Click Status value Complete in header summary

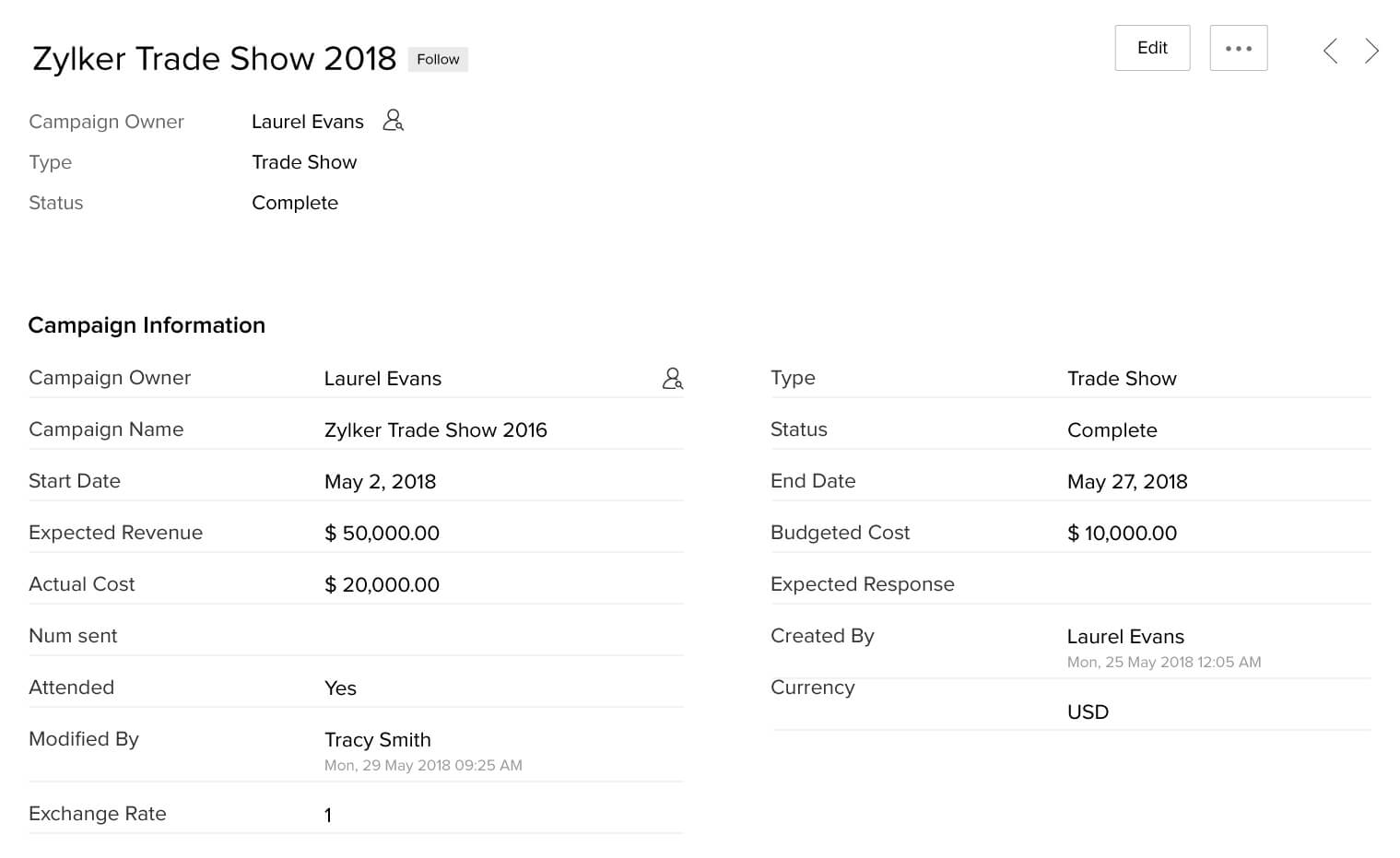295,203
